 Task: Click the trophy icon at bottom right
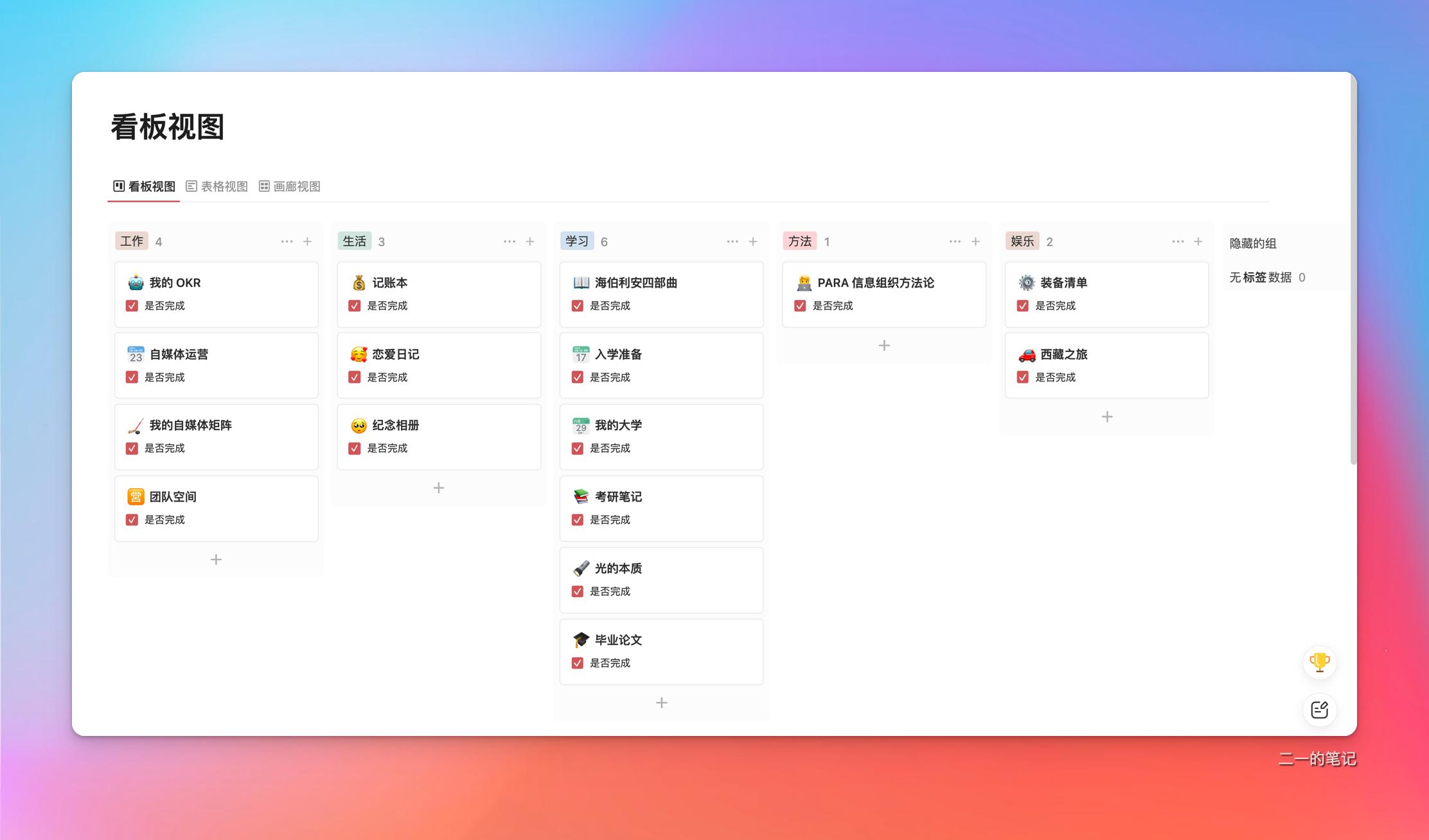(x=1319, y=662)
